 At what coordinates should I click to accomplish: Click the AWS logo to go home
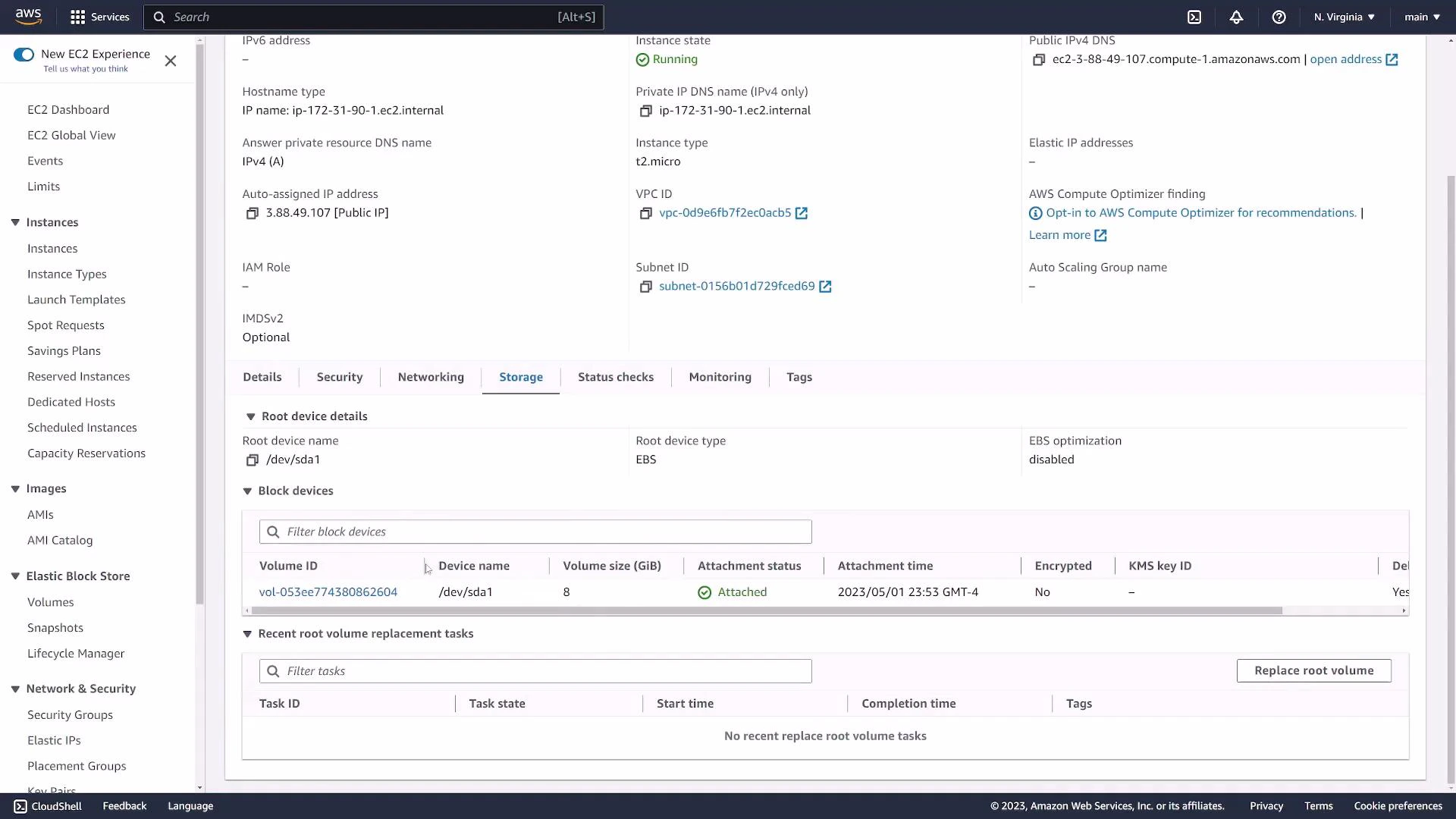pyautogui.click(x=28, y=17)
